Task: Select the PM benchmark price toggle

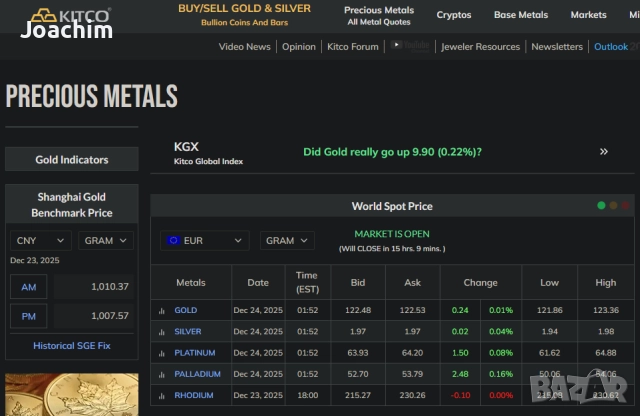Action: pyautogui.click(x=28, y=316)
